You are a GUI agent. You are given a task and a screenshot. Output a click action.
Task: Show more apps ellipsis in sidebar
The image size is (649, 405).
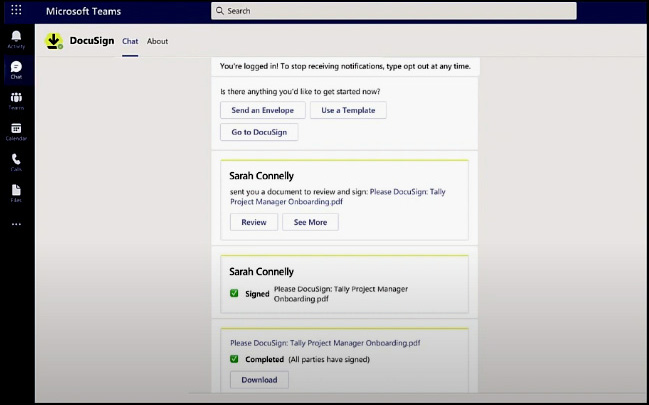[x=16, y=224]
